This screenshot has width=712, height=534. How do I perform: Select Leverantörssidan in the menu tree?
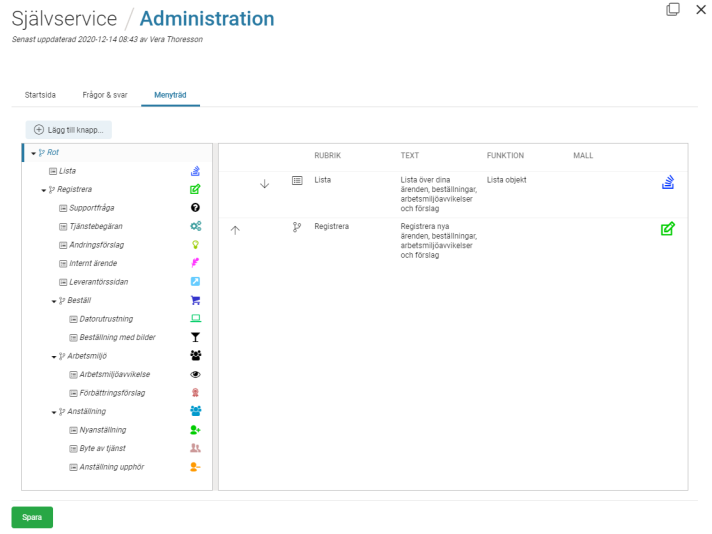click(x=98, y=282)
